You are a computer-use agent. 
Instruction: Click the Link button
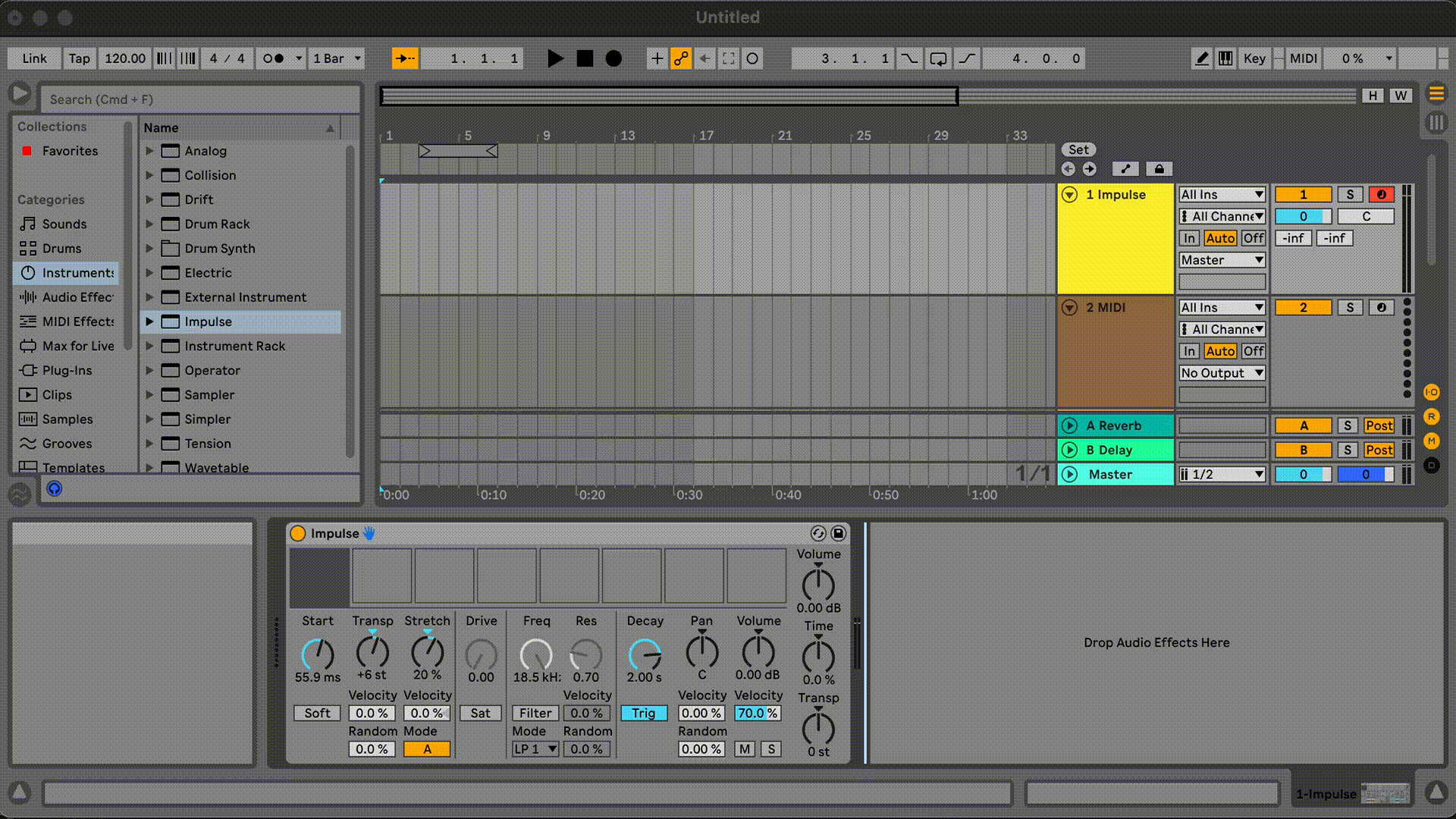(x=34, y=58)
